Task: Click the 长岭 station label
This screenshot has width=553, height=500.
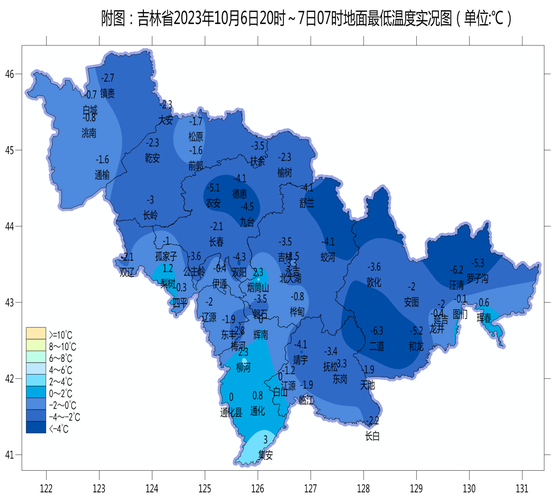Action: [150, 215]
